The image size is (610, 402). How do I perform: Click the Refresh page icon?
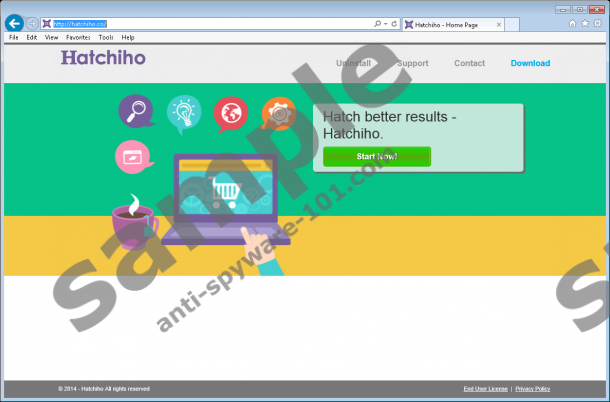tap(393, 23)
